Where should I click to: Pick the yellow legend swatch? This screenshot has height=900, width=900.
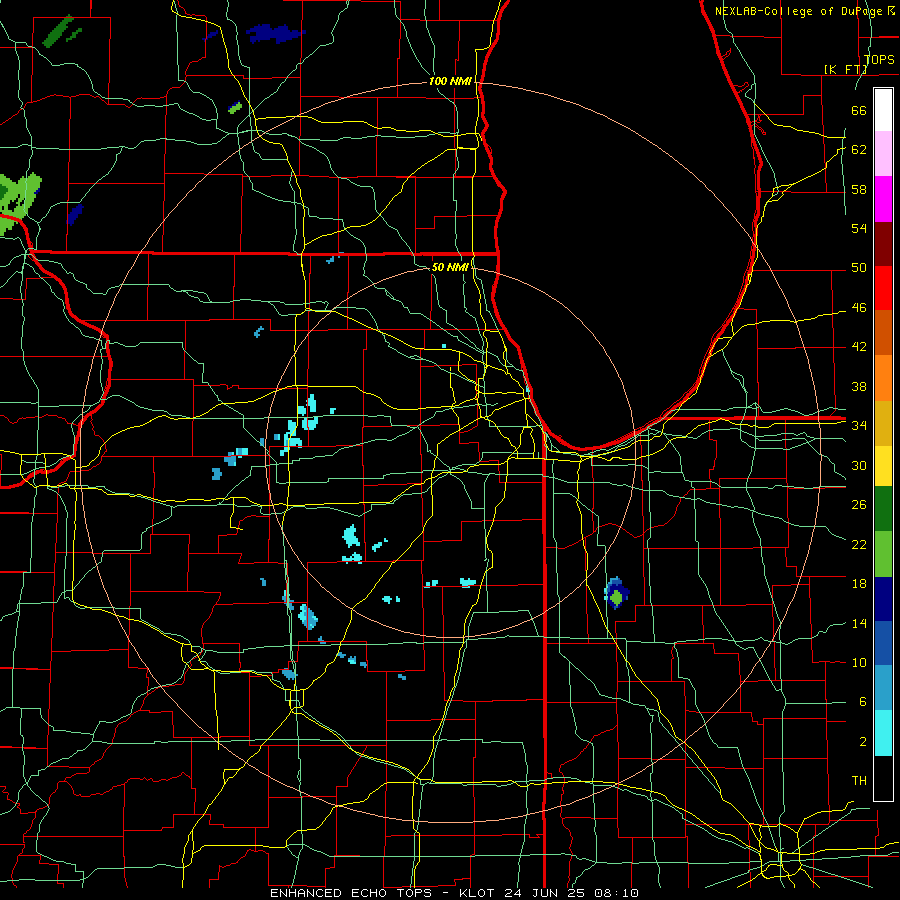(883, 465)
